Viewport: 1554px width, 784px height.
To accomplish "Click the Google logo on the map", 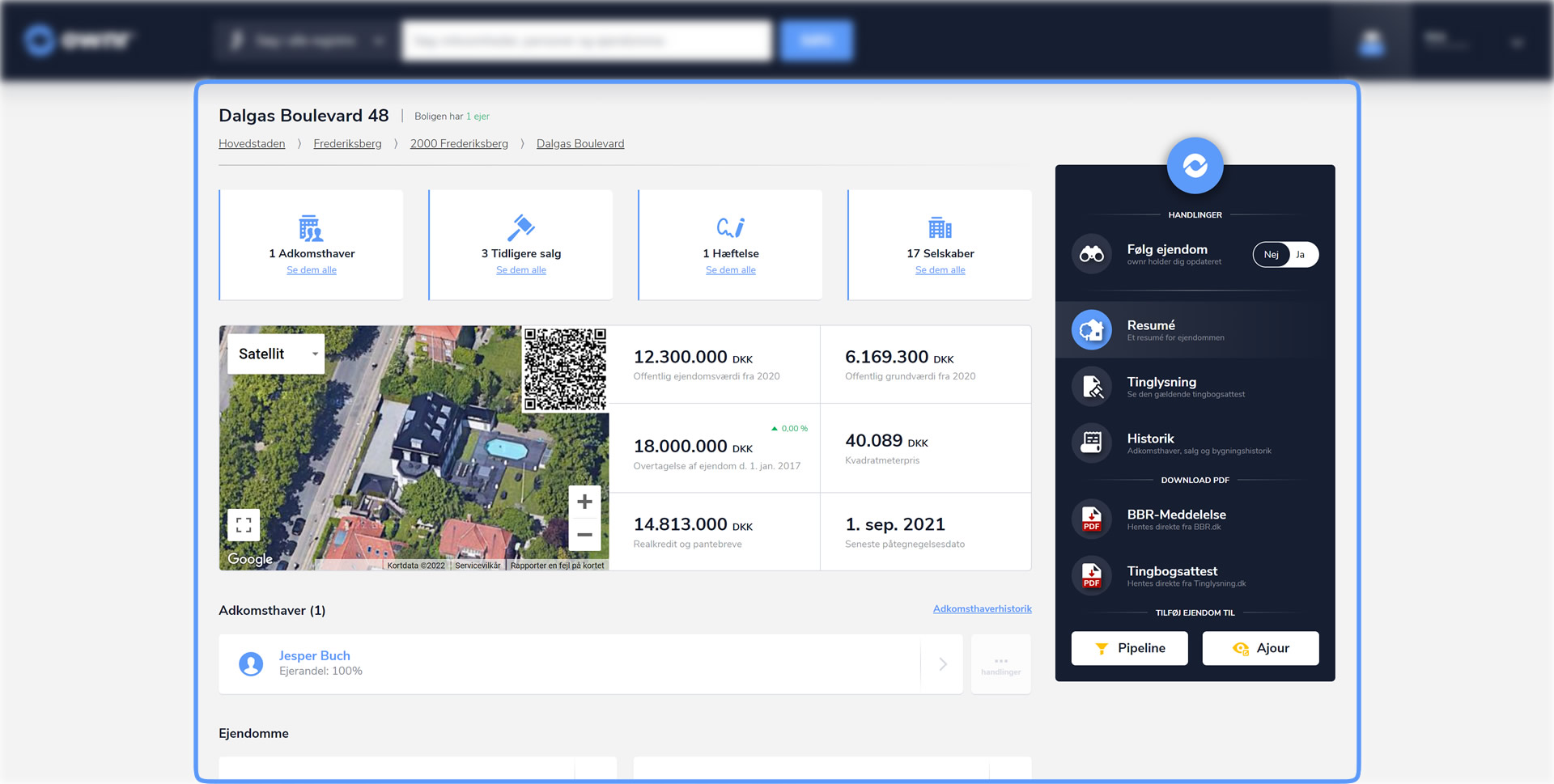I will [250, 559].
